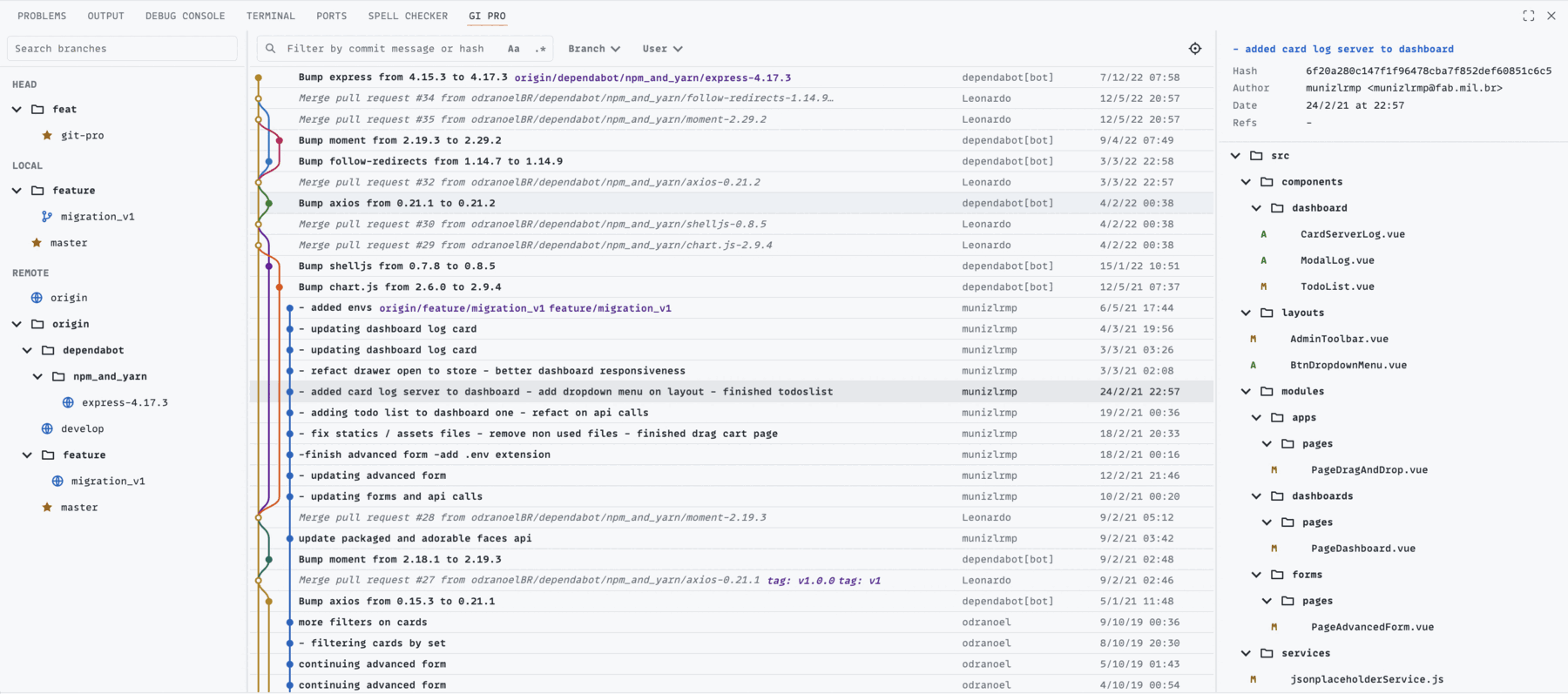Open the BtnDropdownMenu.vue file
The width and height of the screenshot is (1568, 694).
coord(1348,365)
